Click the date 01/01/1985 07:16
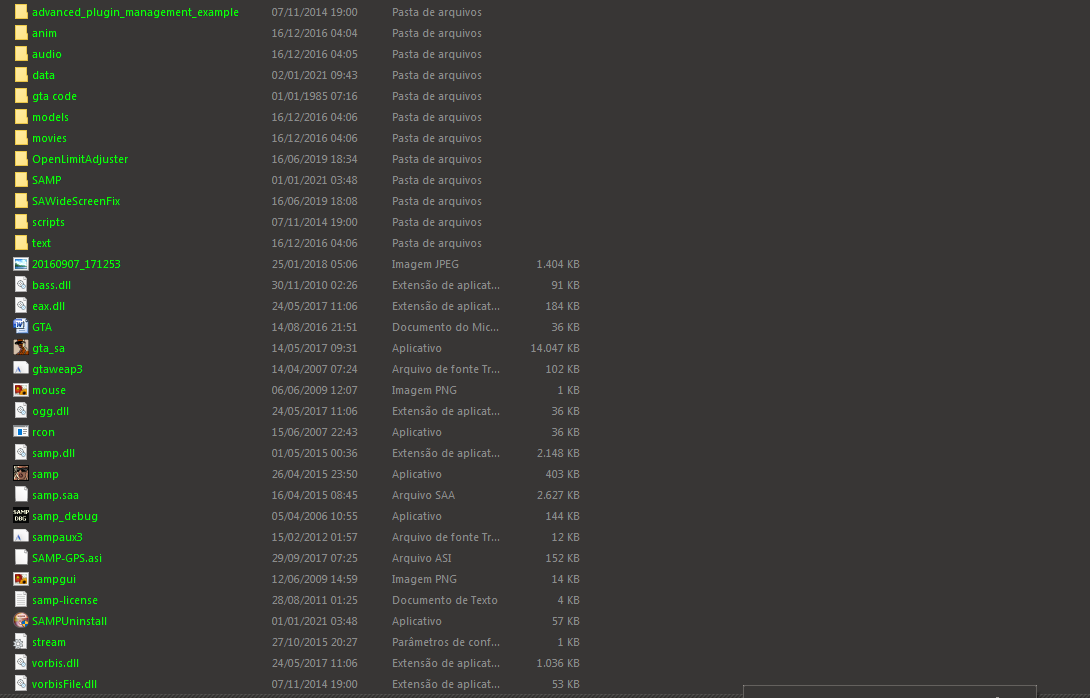 tap(314, 96)
